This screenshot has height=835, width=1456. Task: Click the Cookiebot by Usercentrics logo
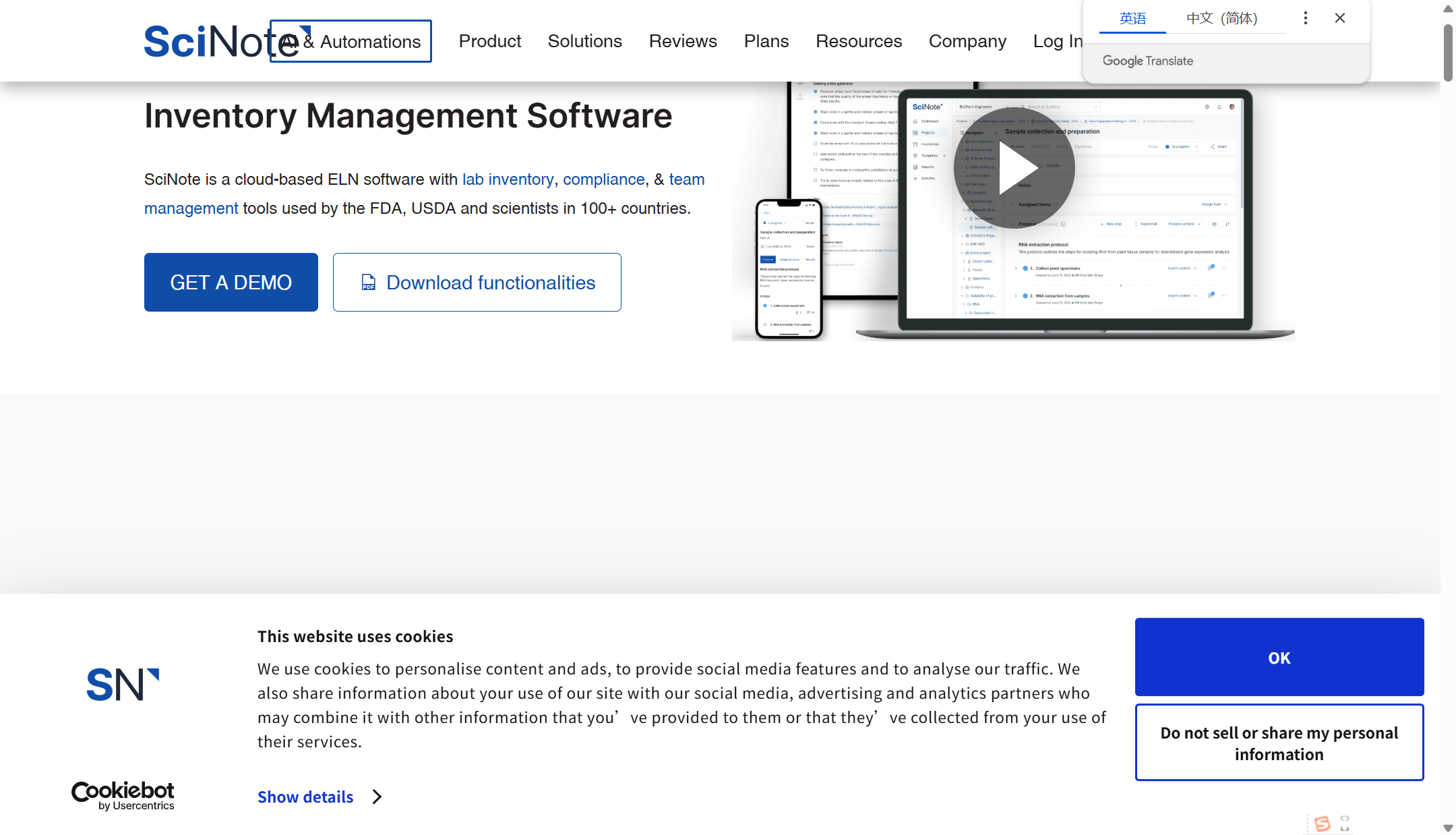(123, 795)
